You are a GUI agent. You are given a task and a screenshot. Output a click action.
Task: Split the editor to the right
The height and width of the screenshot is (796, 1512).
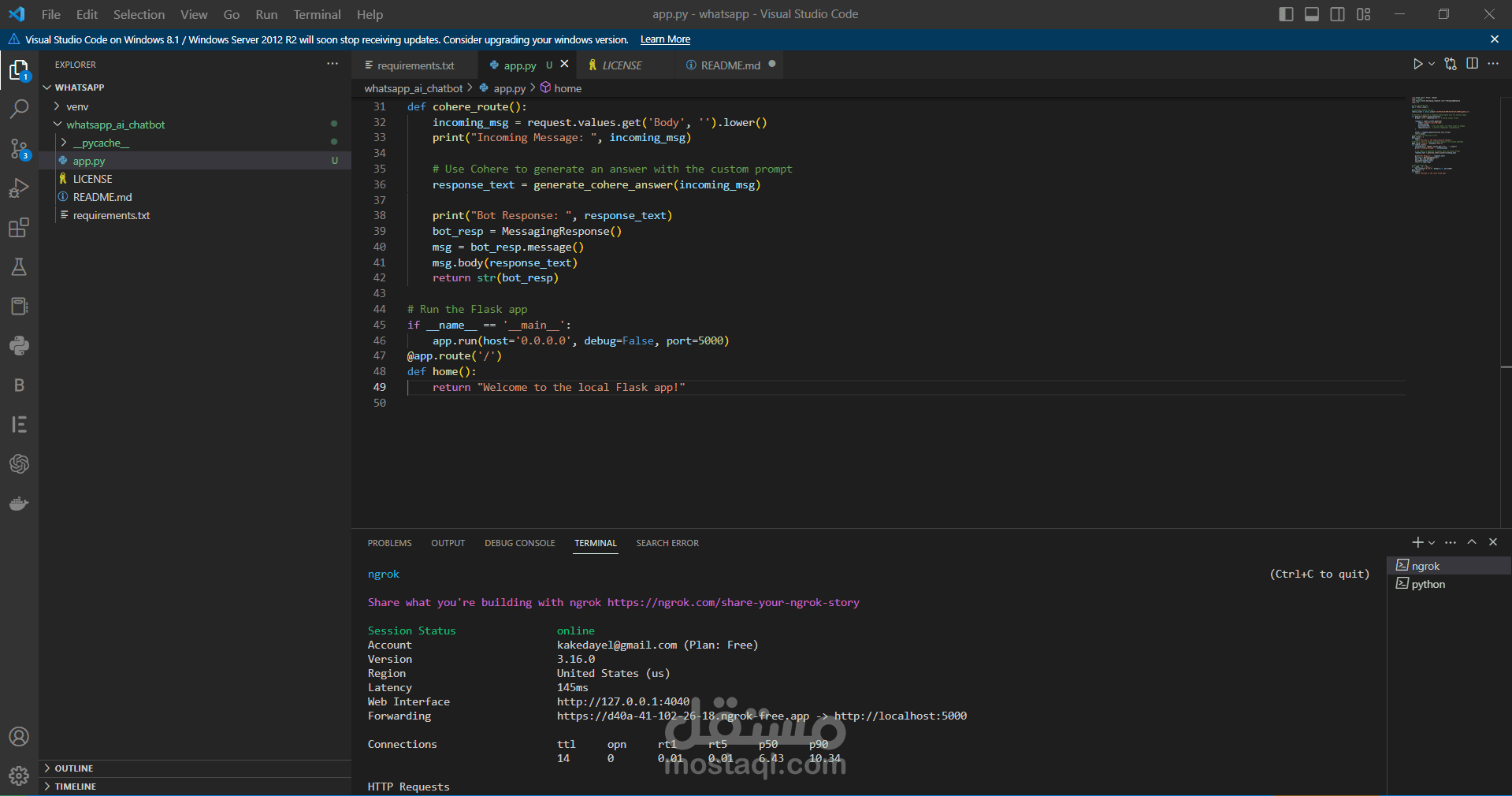[x=1472, y=65]
